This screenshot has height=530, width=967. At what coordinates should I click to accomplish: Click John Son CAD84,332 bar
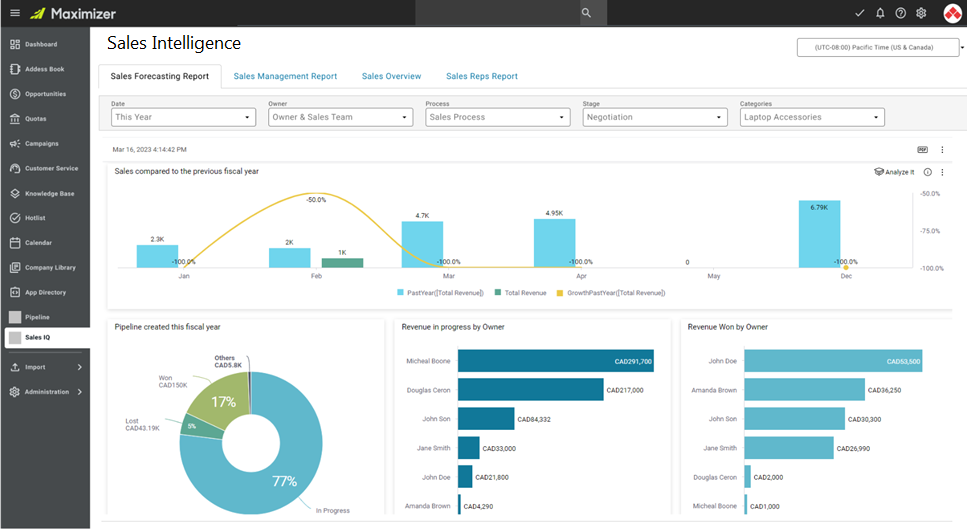(486, 419)
